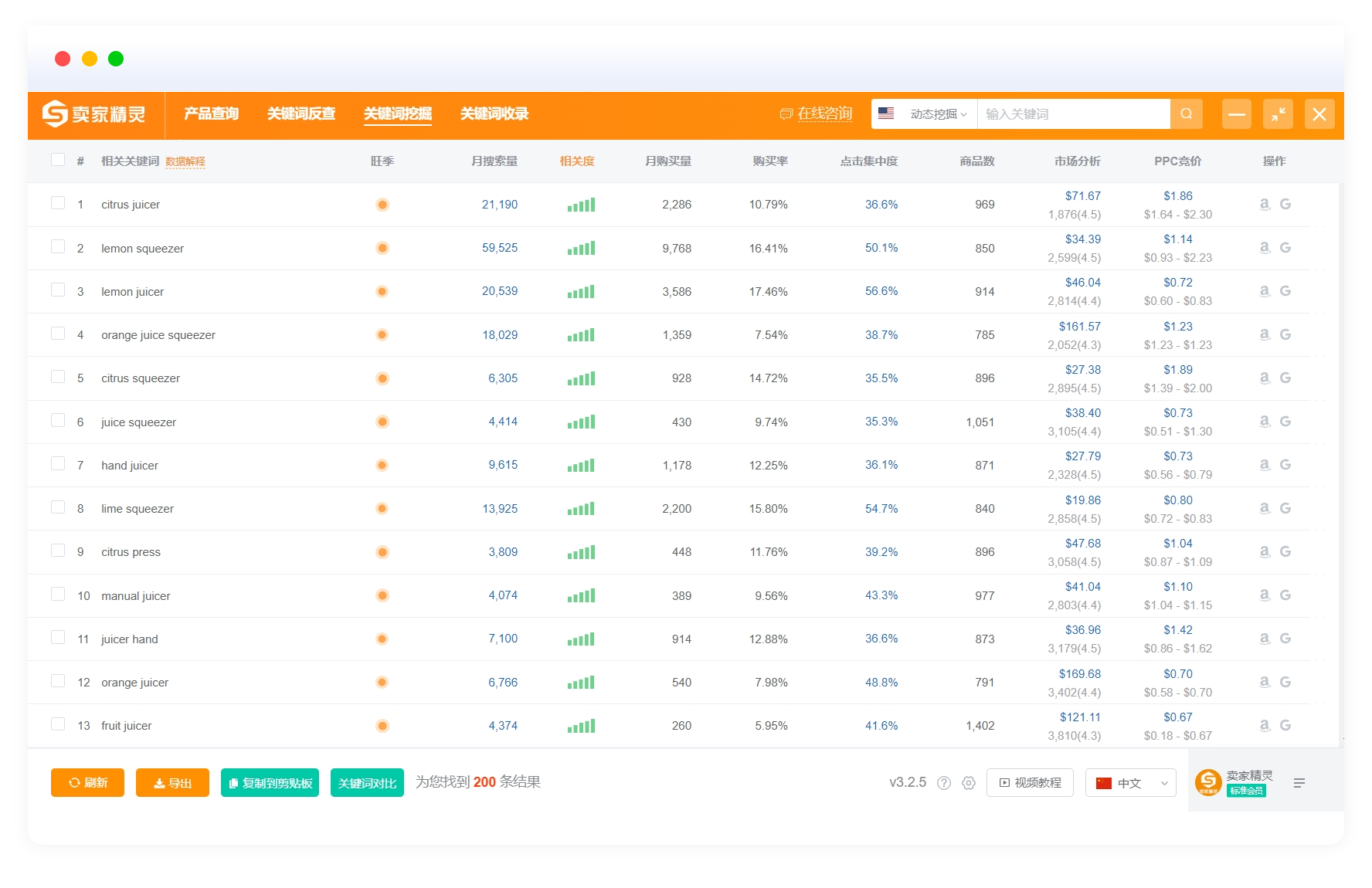Image resolution: width=1372 pixels, height=888 pixels.
Task: Tick the checkbox beside orange juicer
Action: click(58, 680)
